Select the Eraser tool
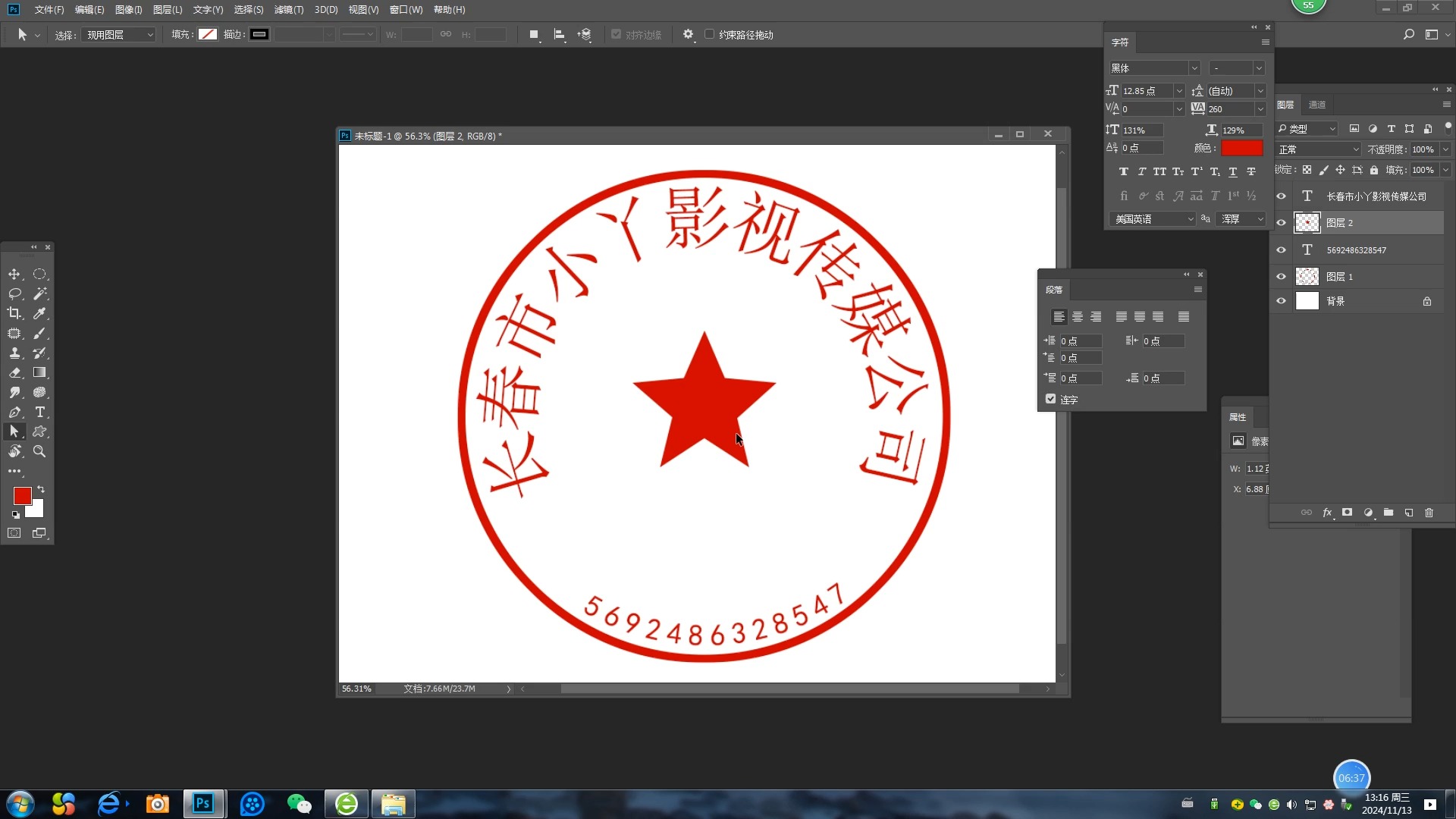 click(x=14, y=372)
